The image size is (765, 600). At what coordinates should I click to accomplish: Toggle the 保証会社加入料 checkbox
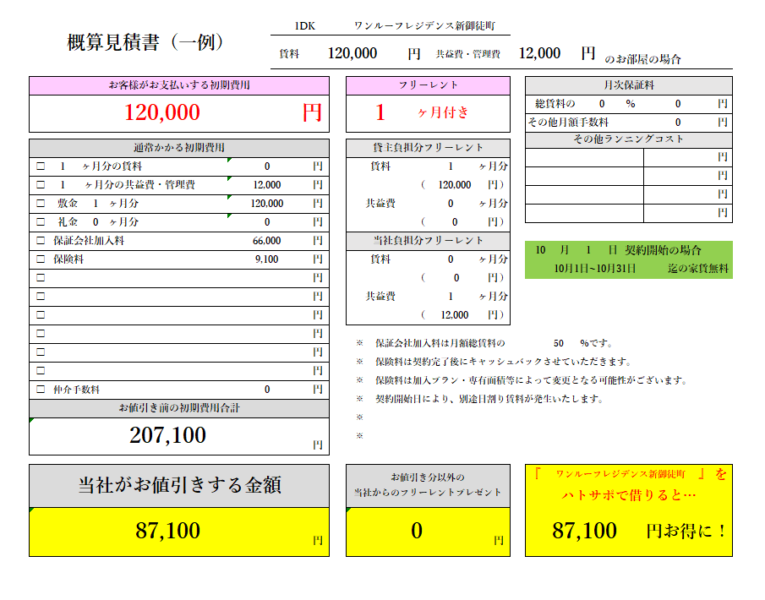point(41,241)
